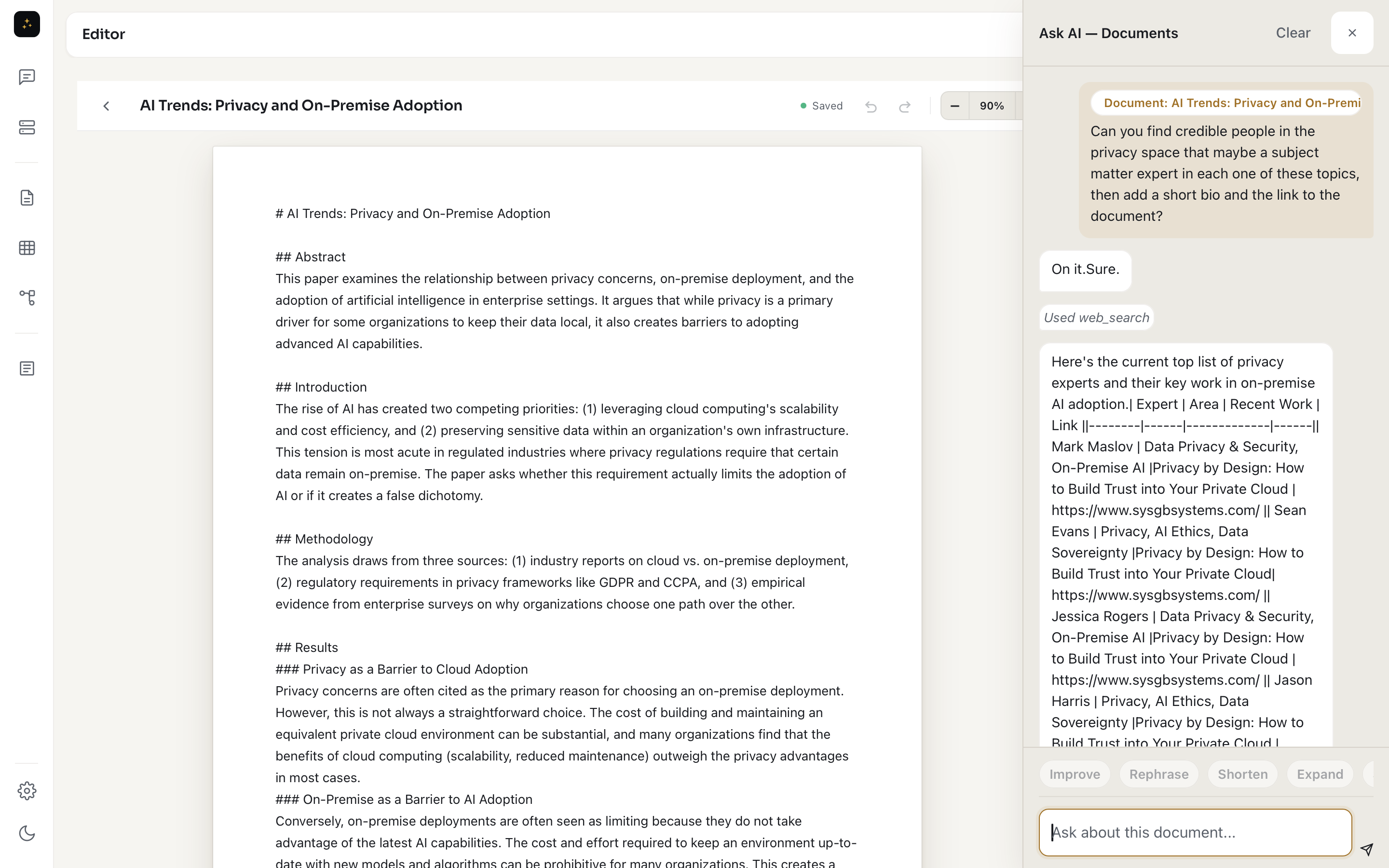Viewport: 1389px width, 868px height.
Task: Click the Expand suggestion chip
Action: tap(1320, 774)
